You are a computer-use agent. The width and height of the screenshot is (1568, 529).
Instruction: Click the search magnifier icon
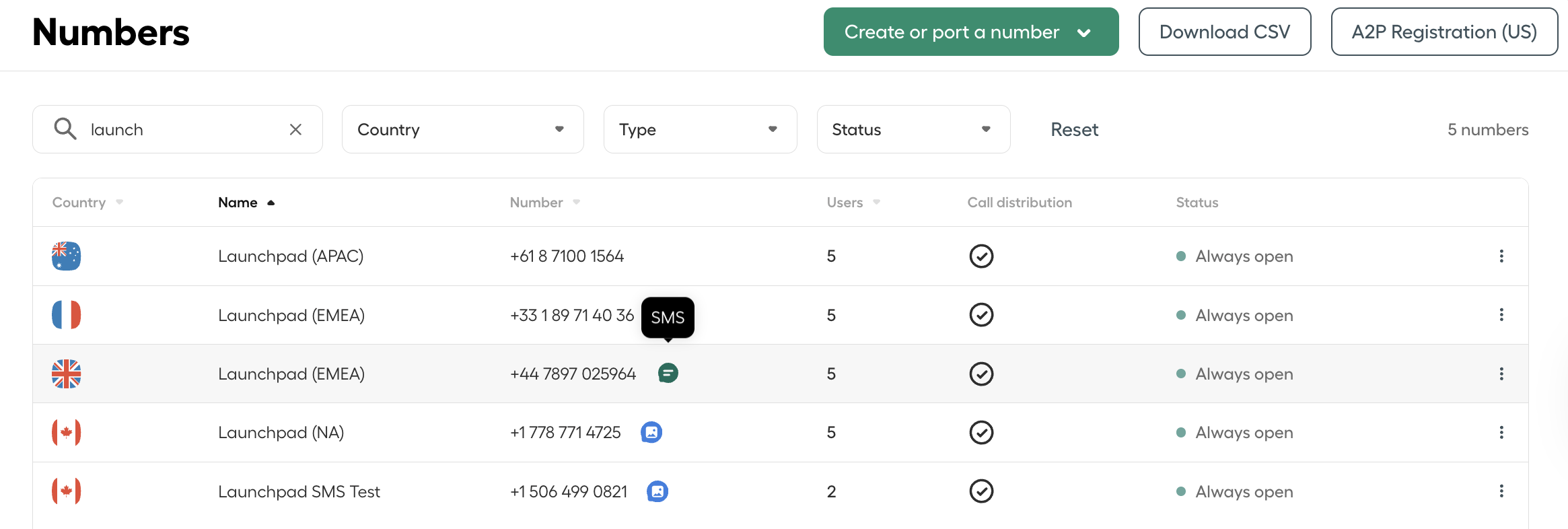pyautogui.click(x=65, y=129)
